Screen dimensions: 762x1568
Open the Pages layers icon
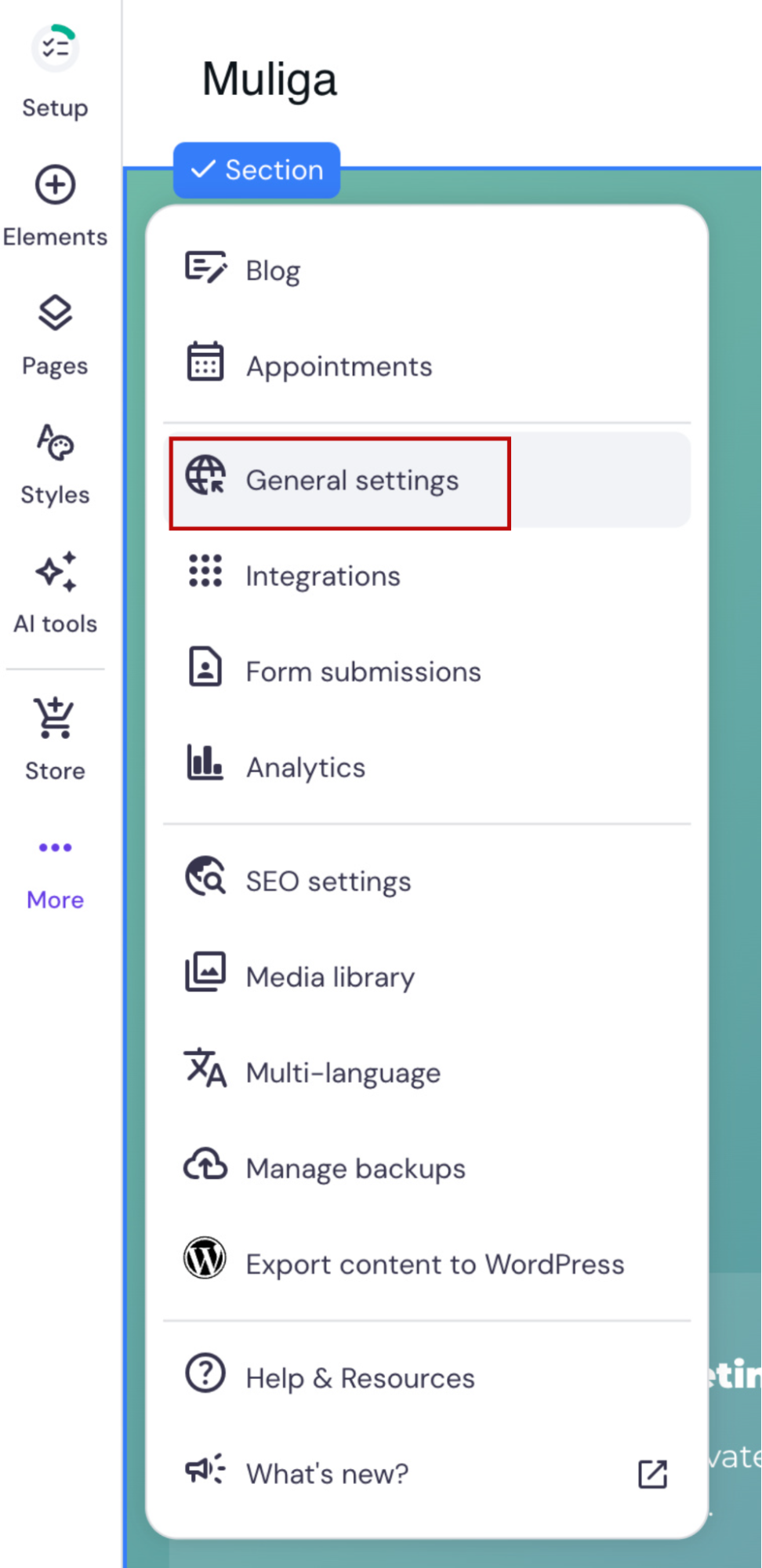pos(55,314)
